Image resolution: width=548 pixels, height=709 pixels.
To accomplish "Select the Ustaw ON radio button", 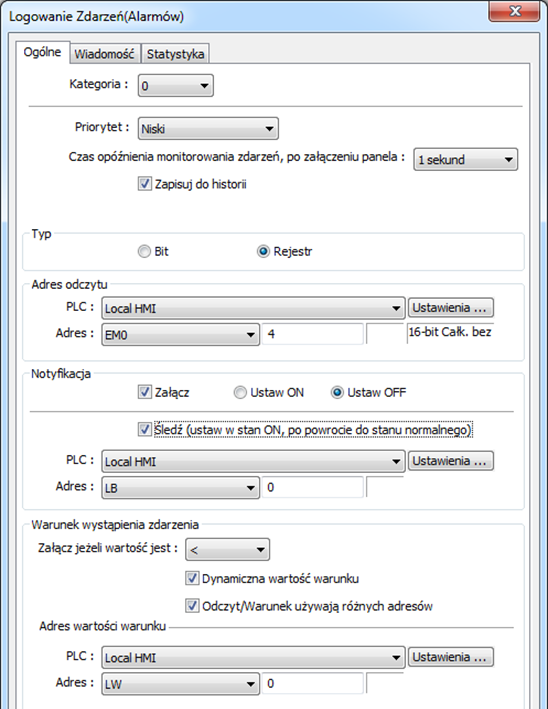I will click(x=240, y=392).
